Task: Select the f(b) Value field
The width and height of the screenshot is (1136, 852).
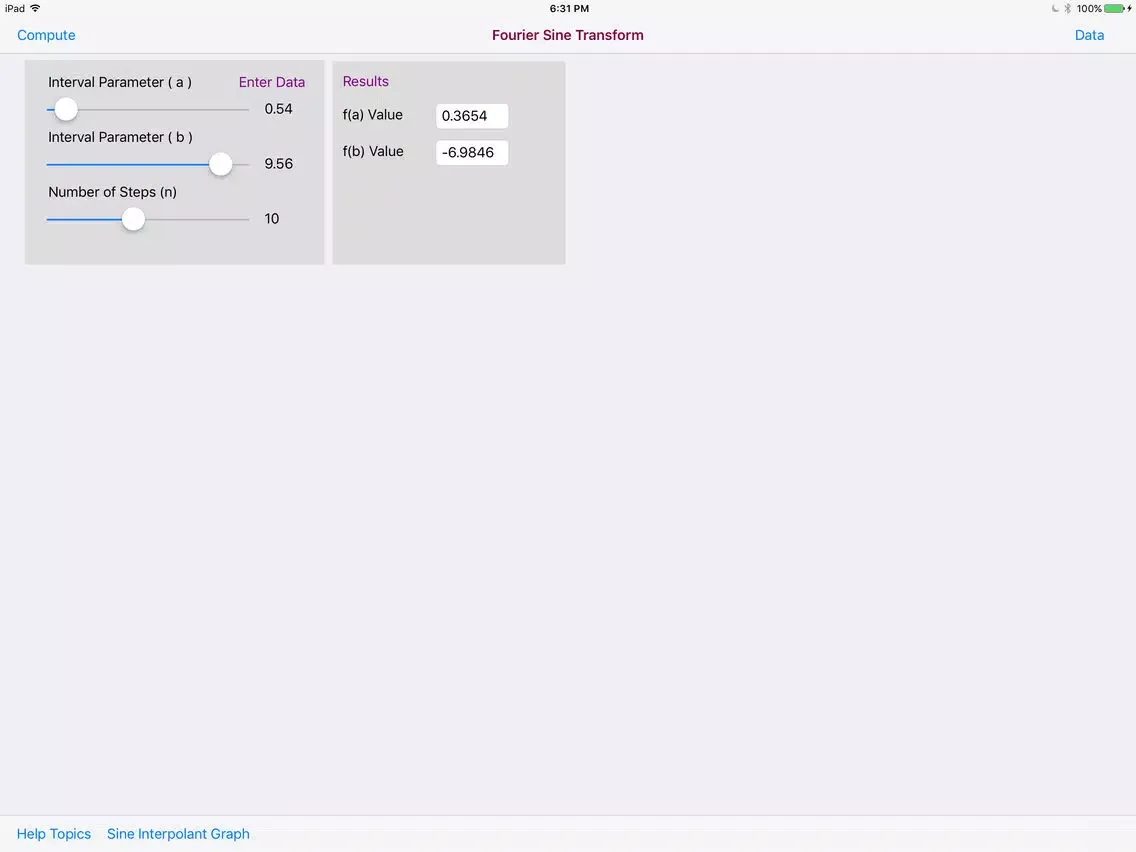Action: click(472, 152)
